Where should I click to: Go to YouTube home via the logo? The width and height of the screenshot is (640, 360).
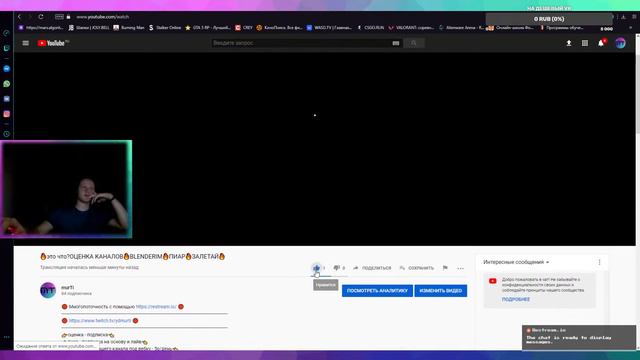(53, 43)
